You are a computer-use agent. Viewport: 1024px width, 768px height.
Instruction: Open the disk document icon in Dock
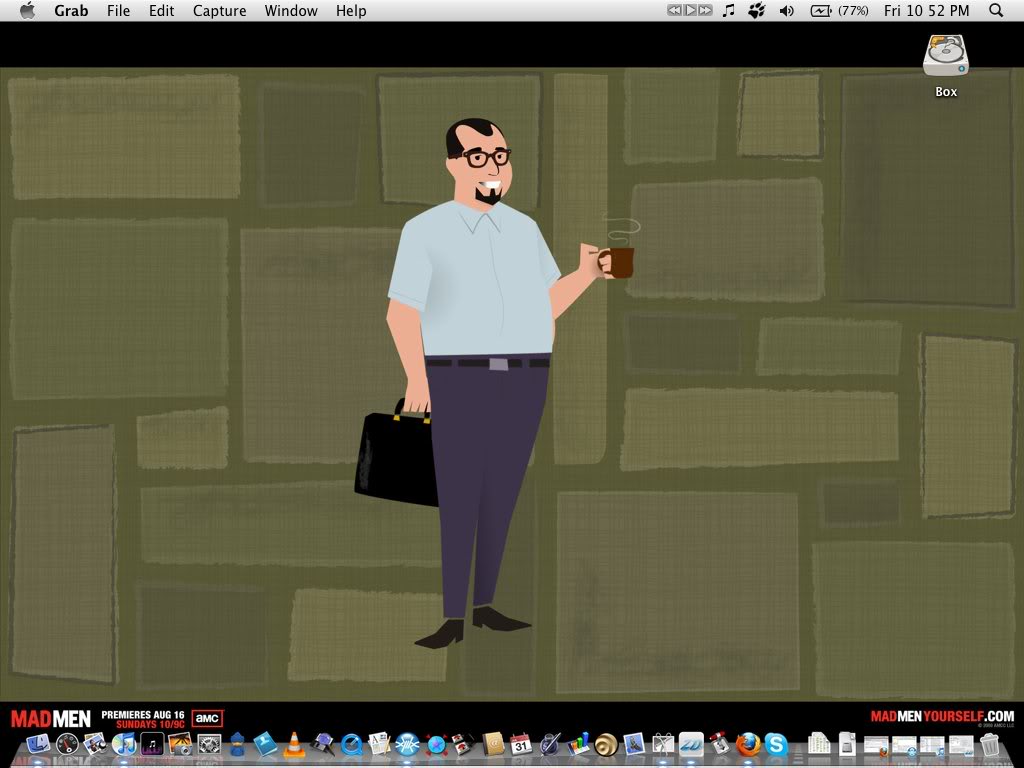[x=847, y=744]
